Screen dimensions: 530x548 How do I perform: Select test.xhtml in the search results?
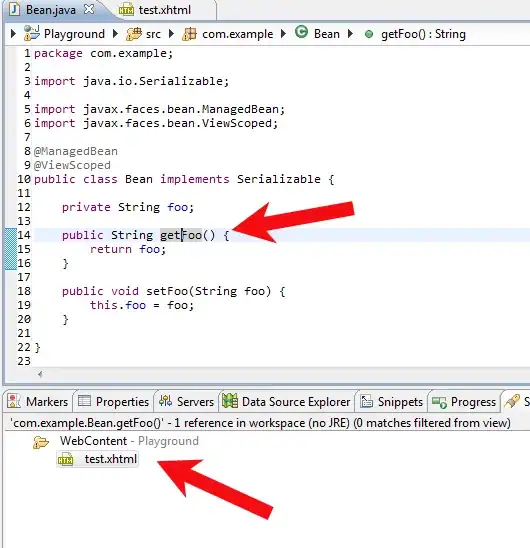coord(98,459)
